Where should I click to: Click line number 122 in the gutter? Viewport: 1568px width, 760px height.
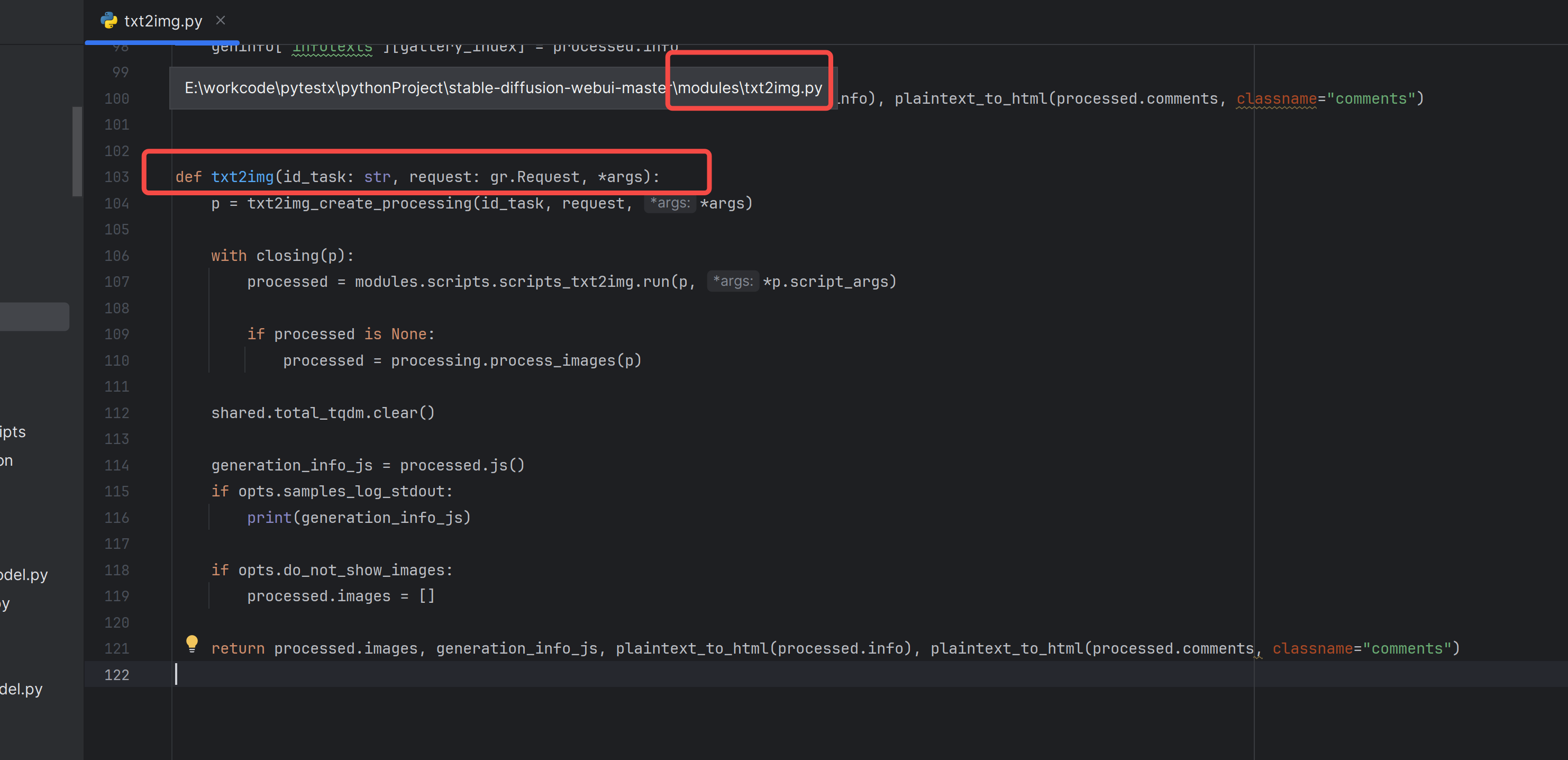[x=116, y=675]
